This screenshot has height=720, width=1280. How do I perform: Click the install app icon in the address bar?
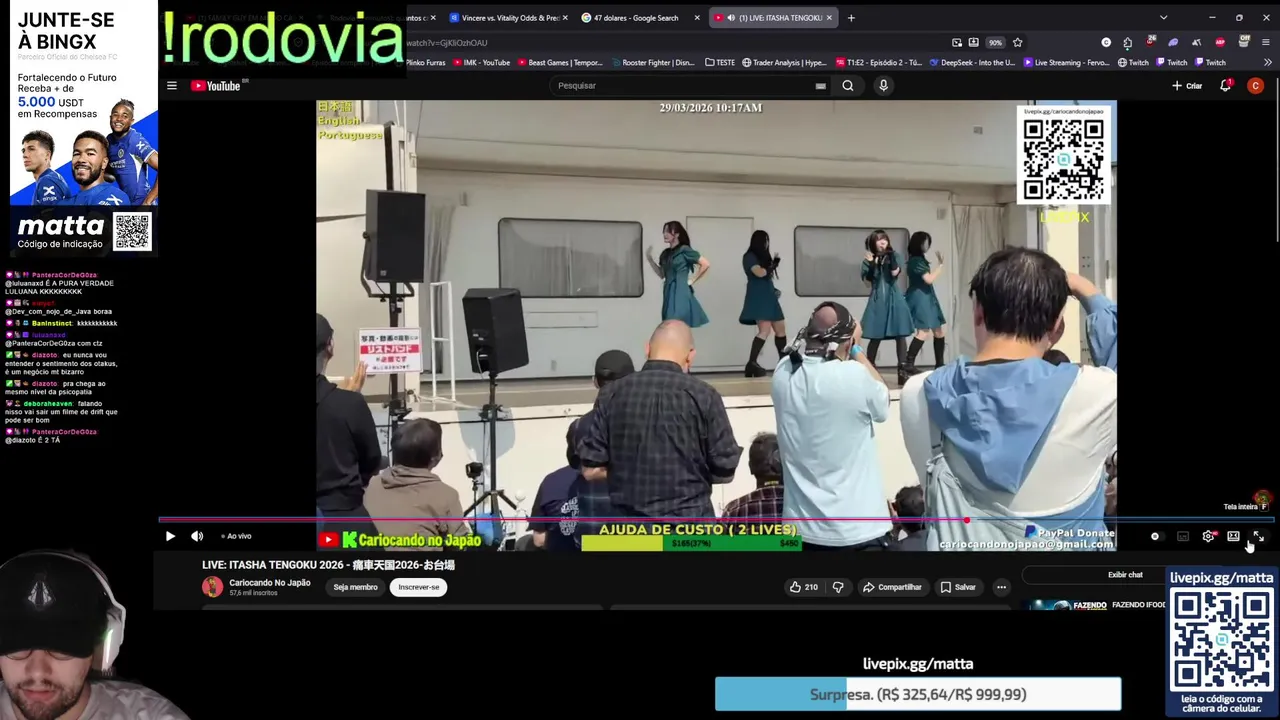[x=973, y=43]
